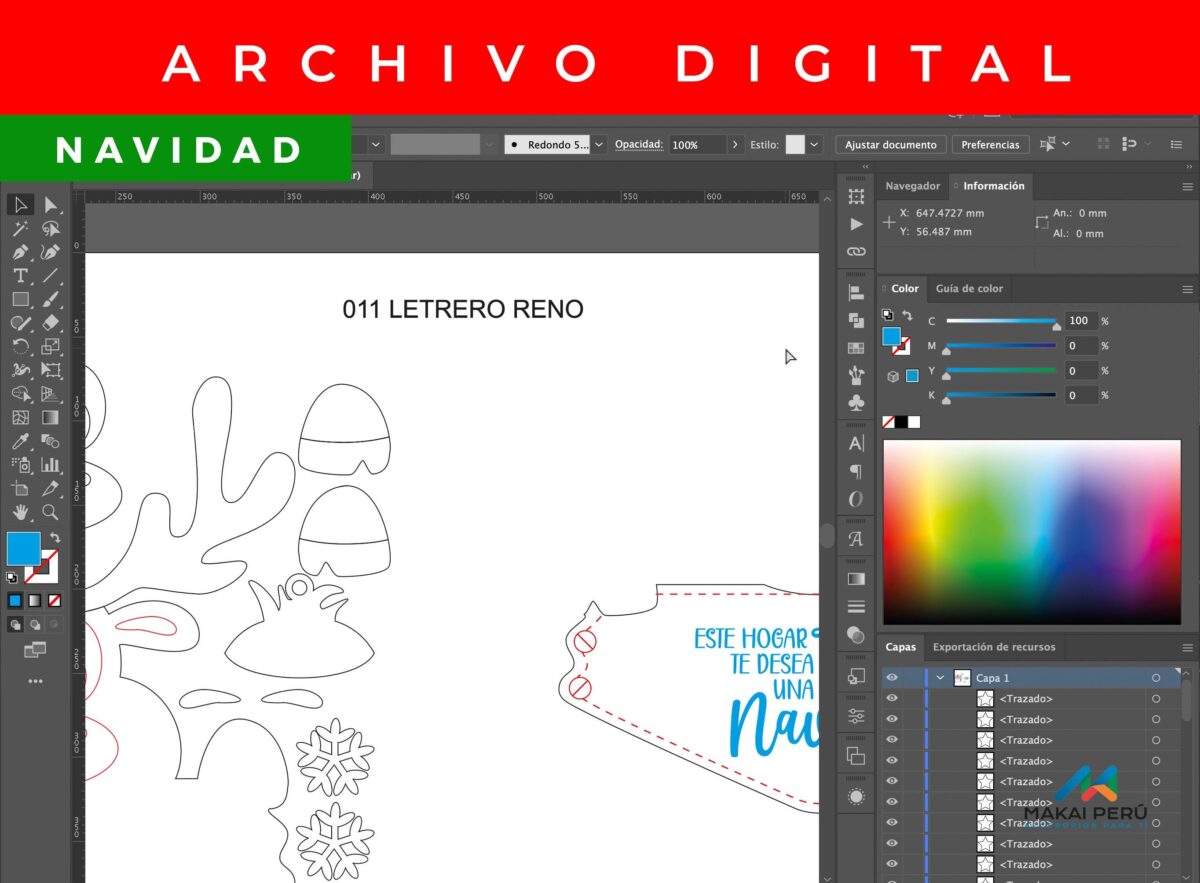Viewport: 1200px width, 883px height.
Task: Select the Type tool
Action: click(x=20, y=275)
